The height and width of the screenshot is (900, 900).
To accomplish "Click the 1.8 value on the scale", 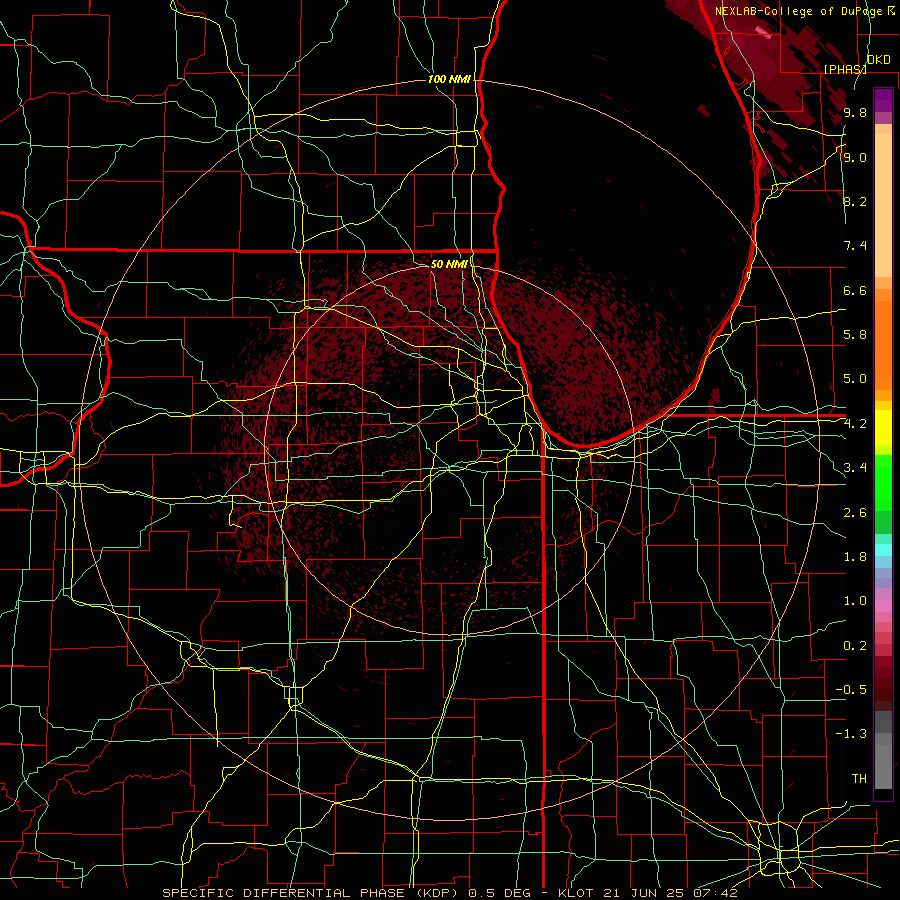I will pos(855,557).
